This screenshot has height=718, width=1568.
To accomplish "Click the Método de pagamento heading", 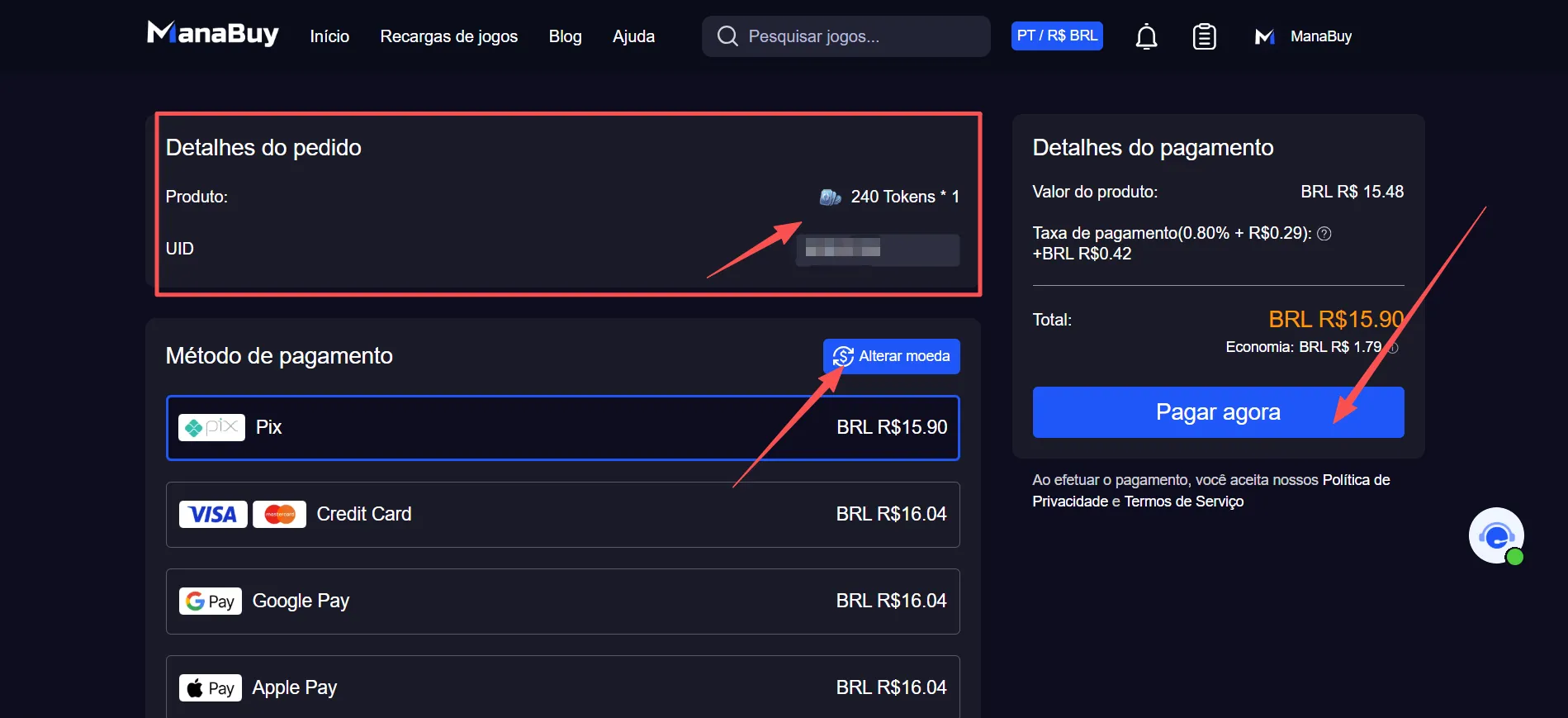I will tap(279, 356).
